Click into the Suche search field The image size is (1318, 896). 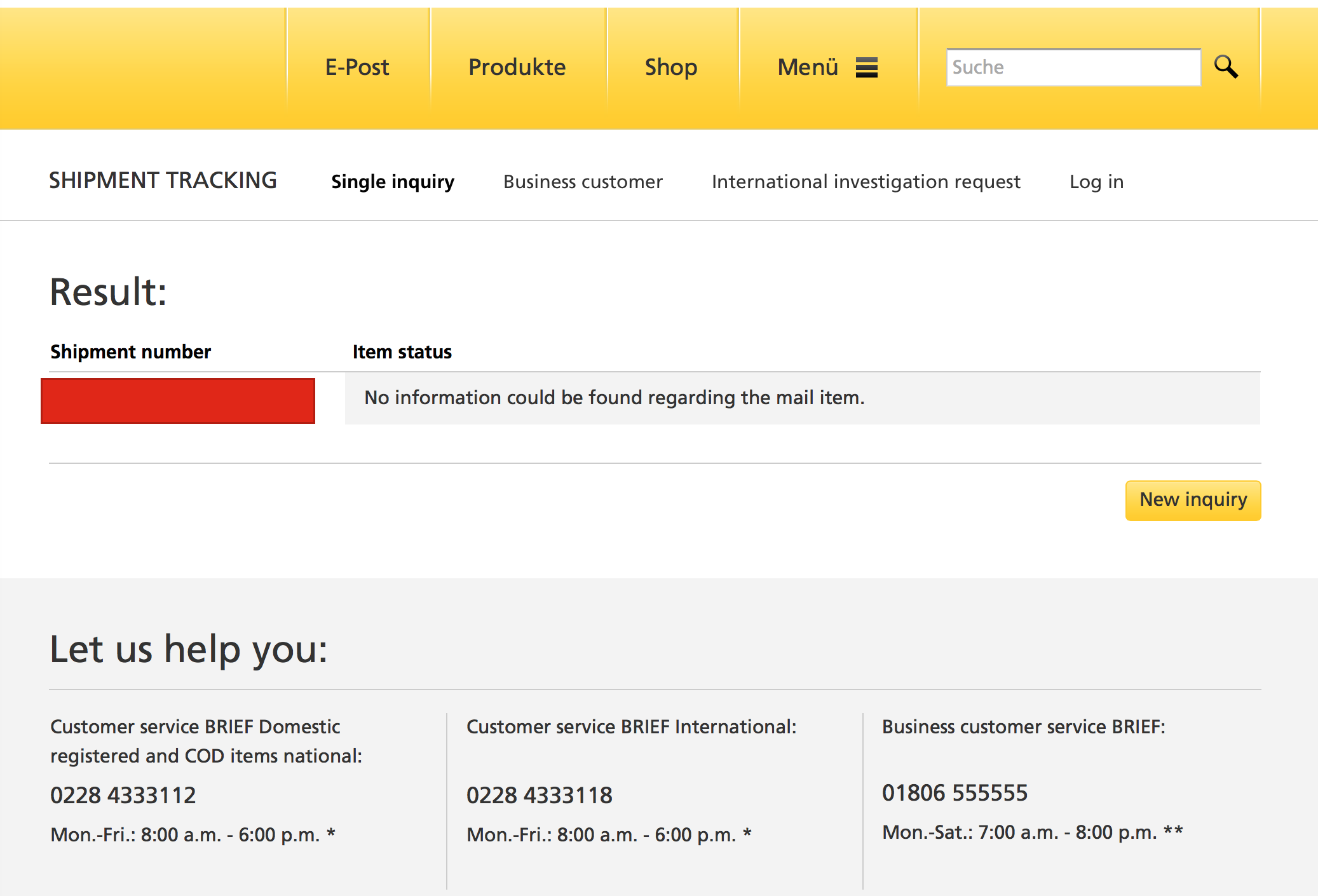(x=1073, y=67)
